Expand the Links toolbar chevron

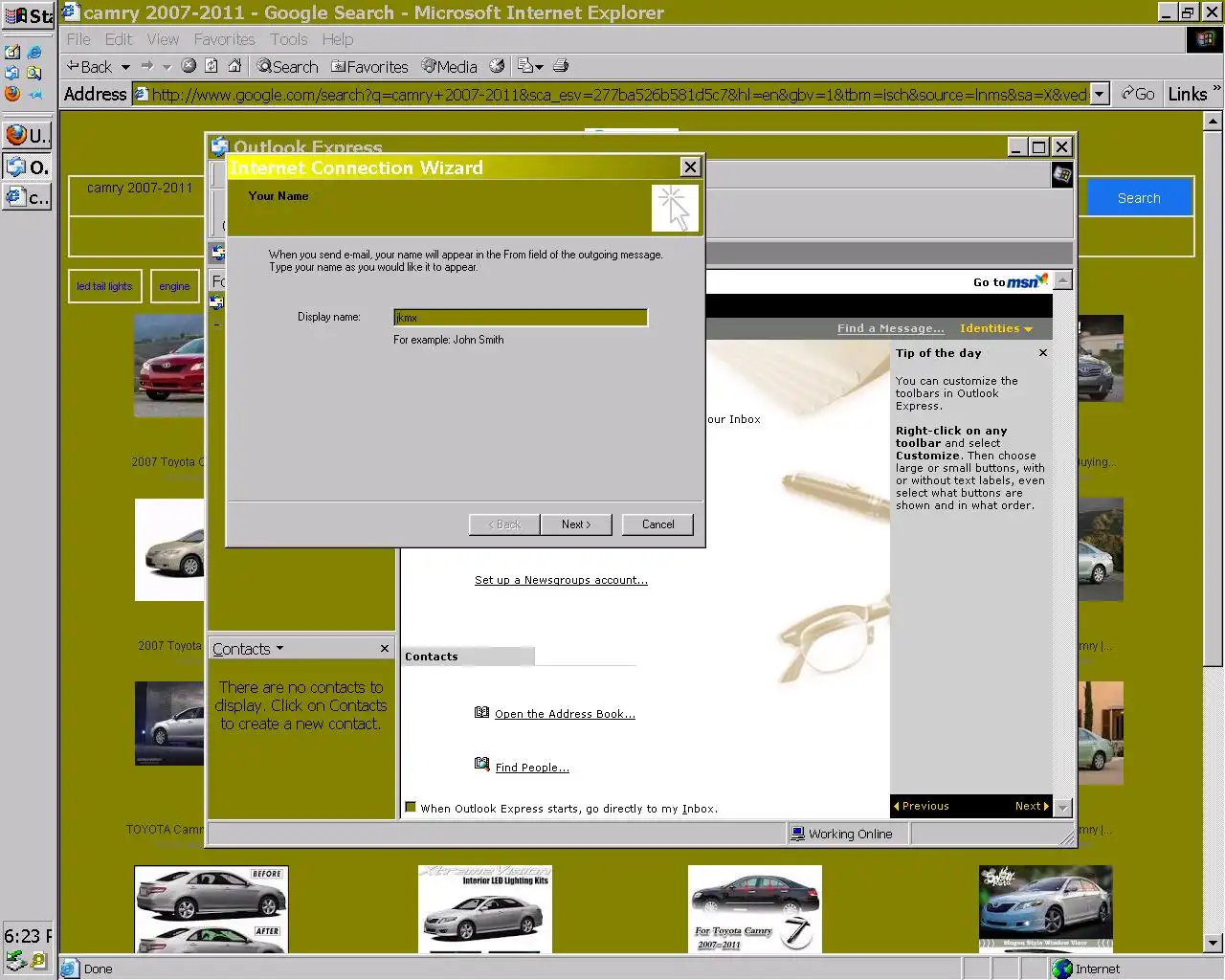point(1216,89)
